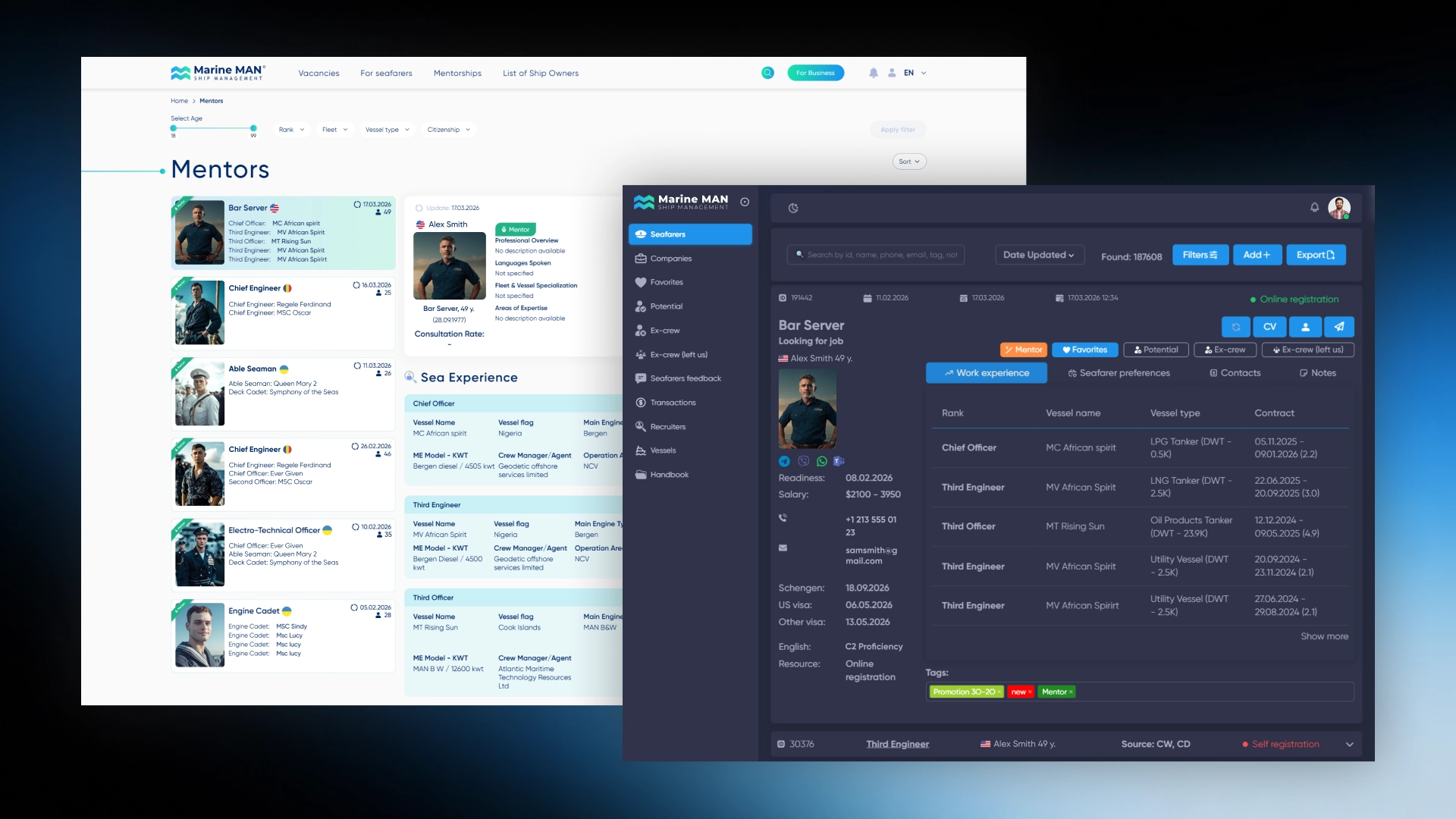Click the Filters button

(x=1200, y=255)
